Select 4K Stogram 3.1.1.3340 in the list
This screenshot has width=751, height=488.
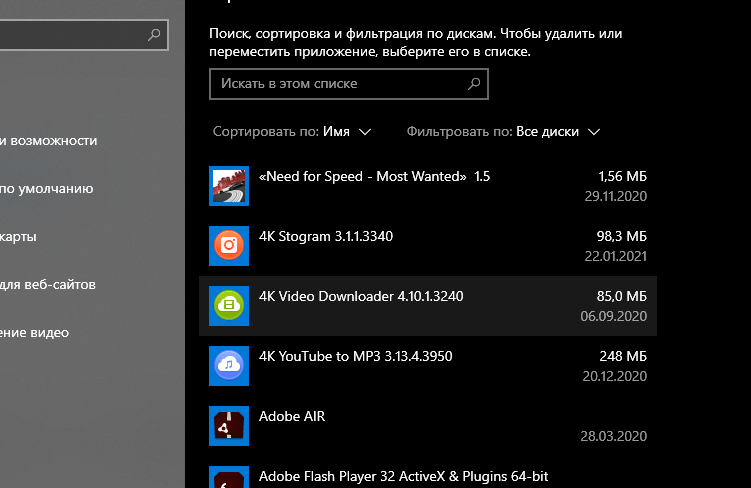pos(428,246)
